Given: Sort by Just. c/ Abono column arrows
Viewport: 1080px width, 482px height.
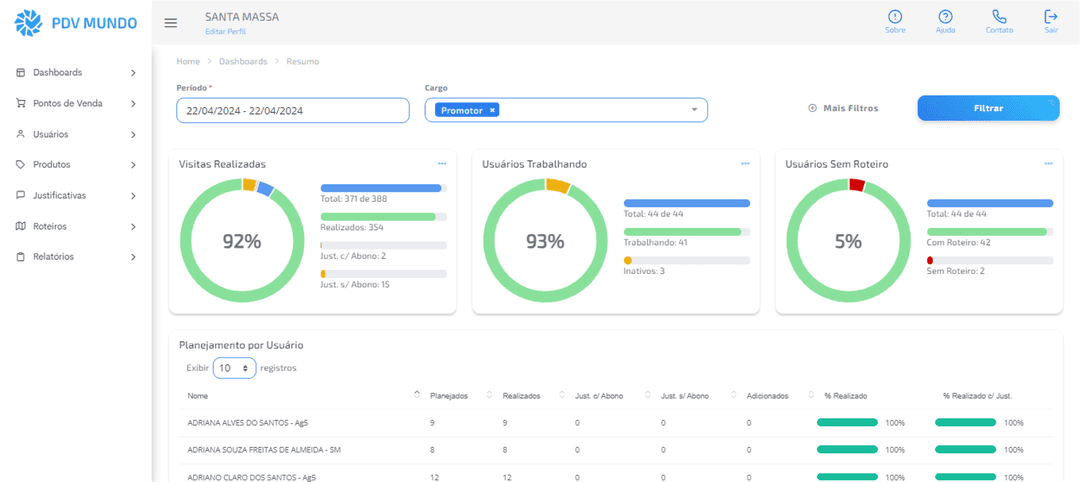Looking at the screenshot, I should click(648, 395).
